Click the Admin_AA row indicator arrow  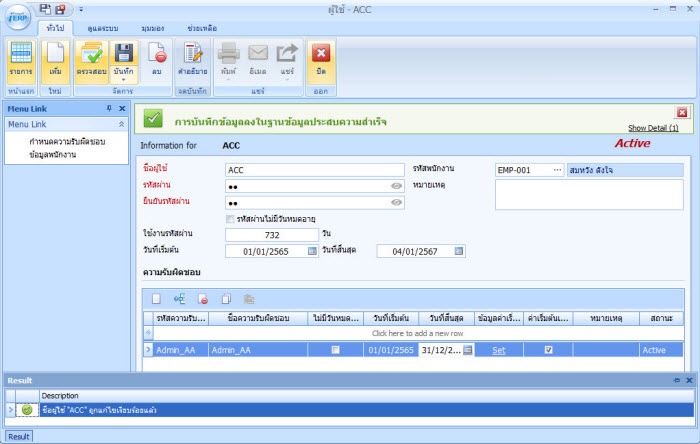[x=148, y=350]
